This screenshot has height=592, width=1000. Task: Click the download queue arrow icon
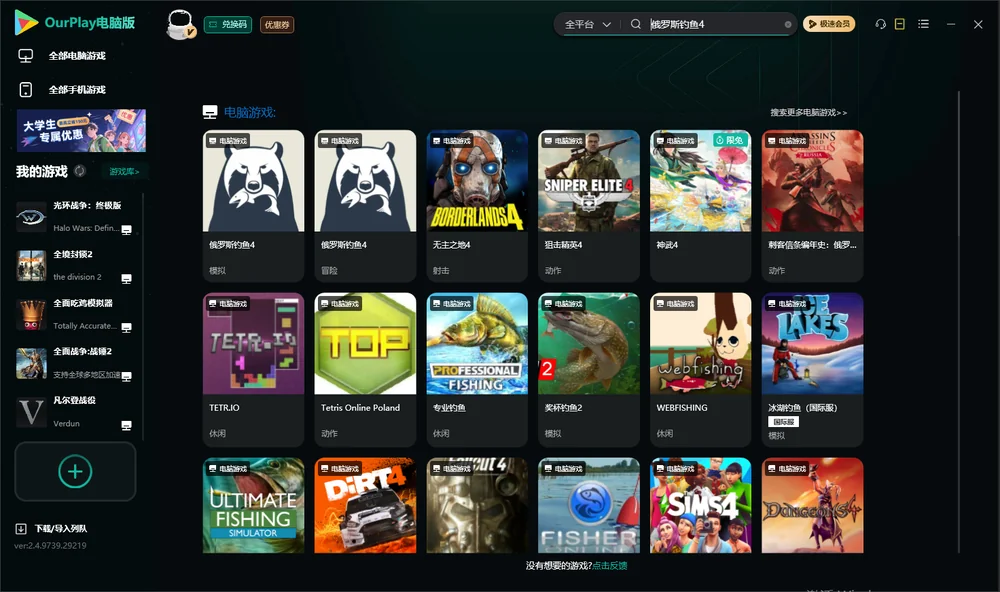tap(21, 529)
